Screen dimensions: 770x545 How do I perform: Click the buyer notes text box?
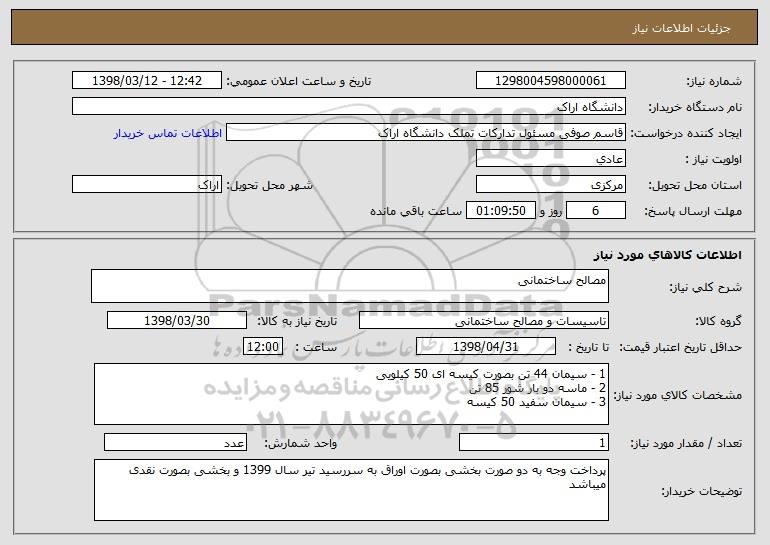(351, 490)
